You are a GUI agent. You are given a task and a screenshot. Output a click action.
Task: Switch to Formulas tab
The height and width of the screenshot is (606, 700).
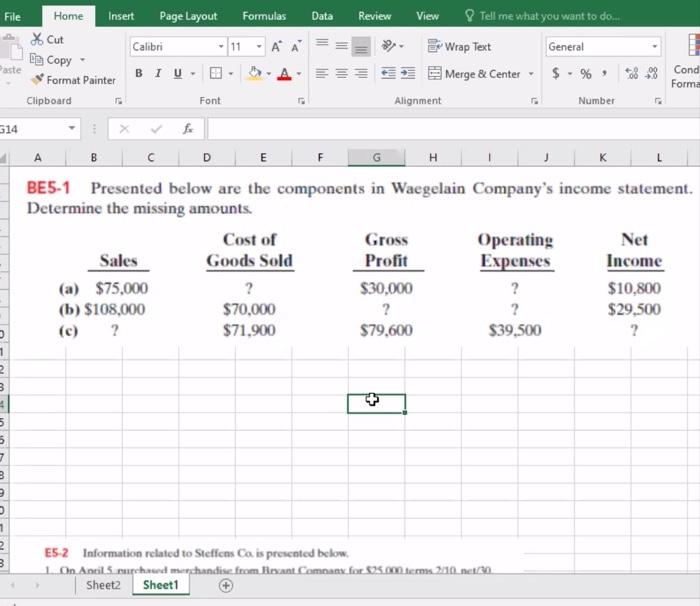click(264, 16)
